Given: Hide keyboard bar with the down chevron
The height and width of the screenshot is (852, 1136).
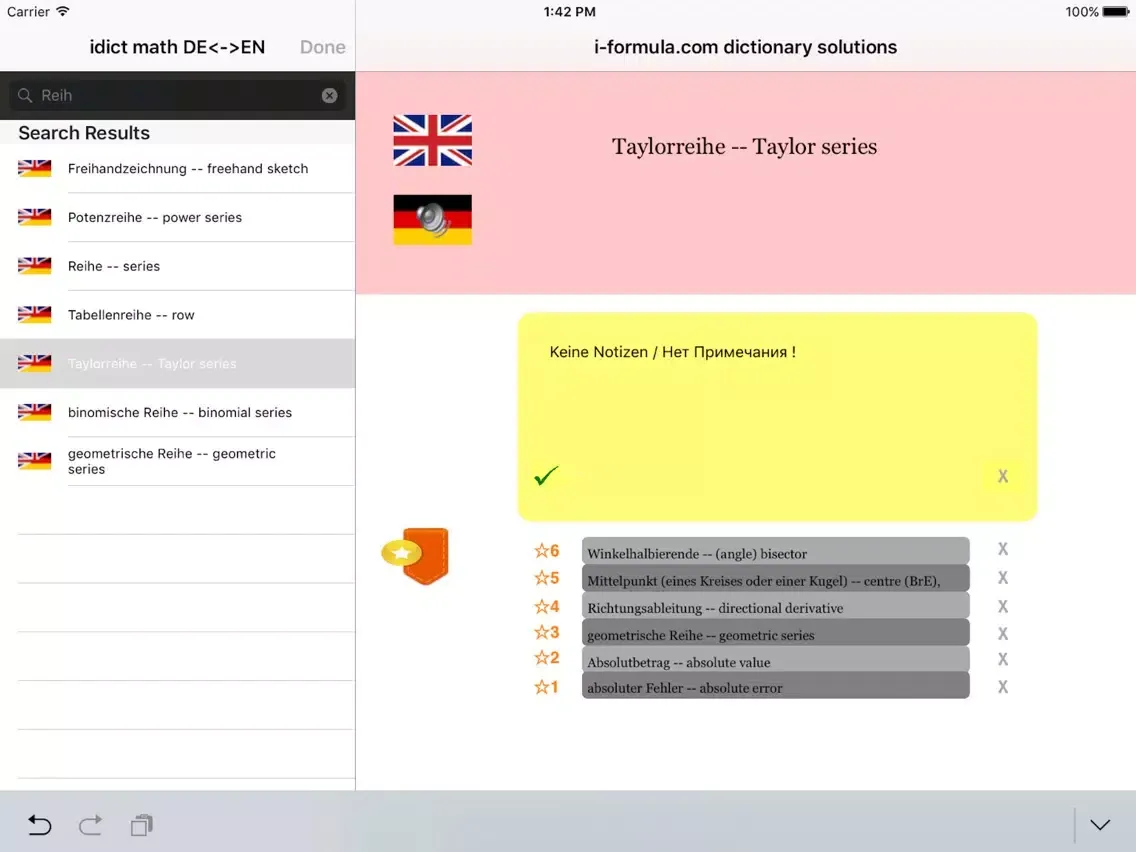Looking at the screenshot, I should coord(1100,825).
